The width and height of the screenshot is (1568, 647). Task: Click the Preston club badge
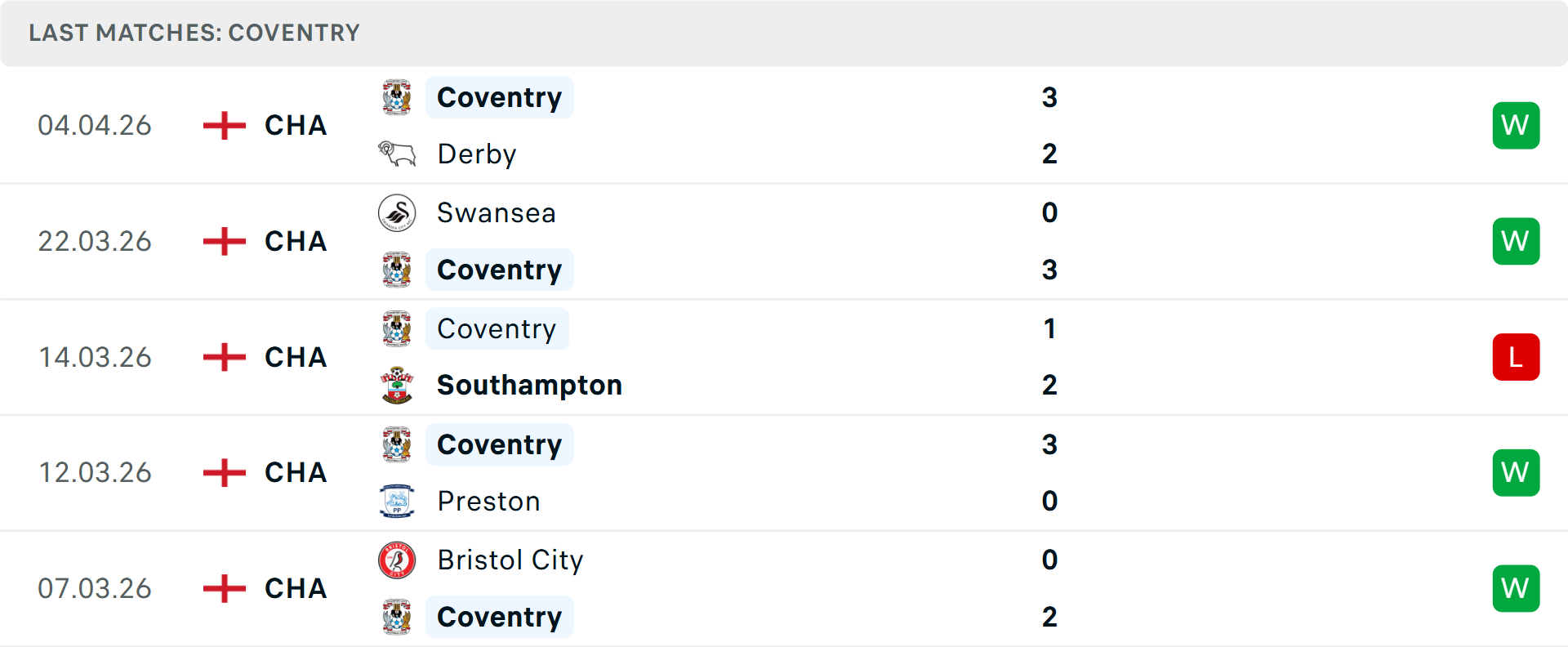(398, 501)
